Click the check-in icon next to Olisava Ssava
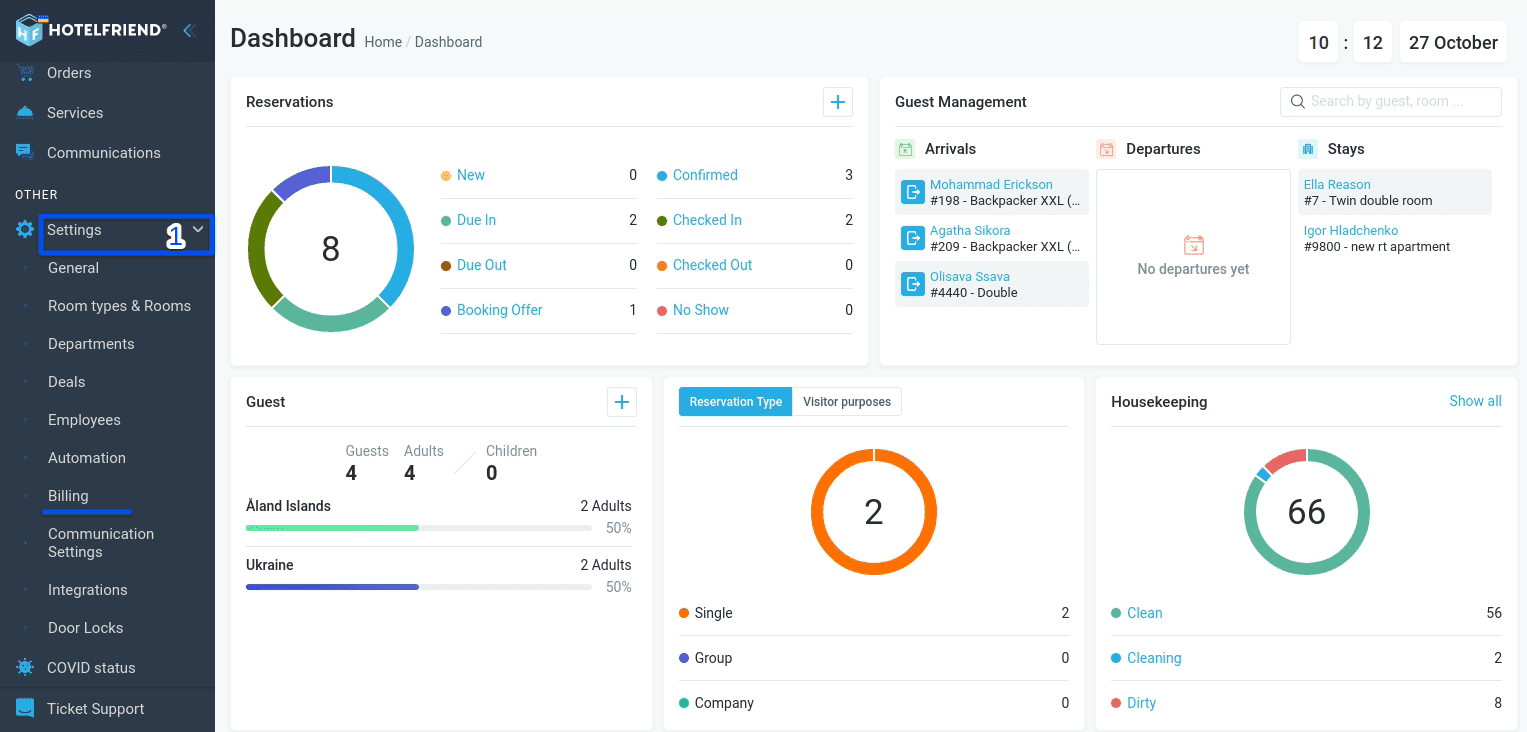This screenshot has width=1527, height=732. [913, 284]
